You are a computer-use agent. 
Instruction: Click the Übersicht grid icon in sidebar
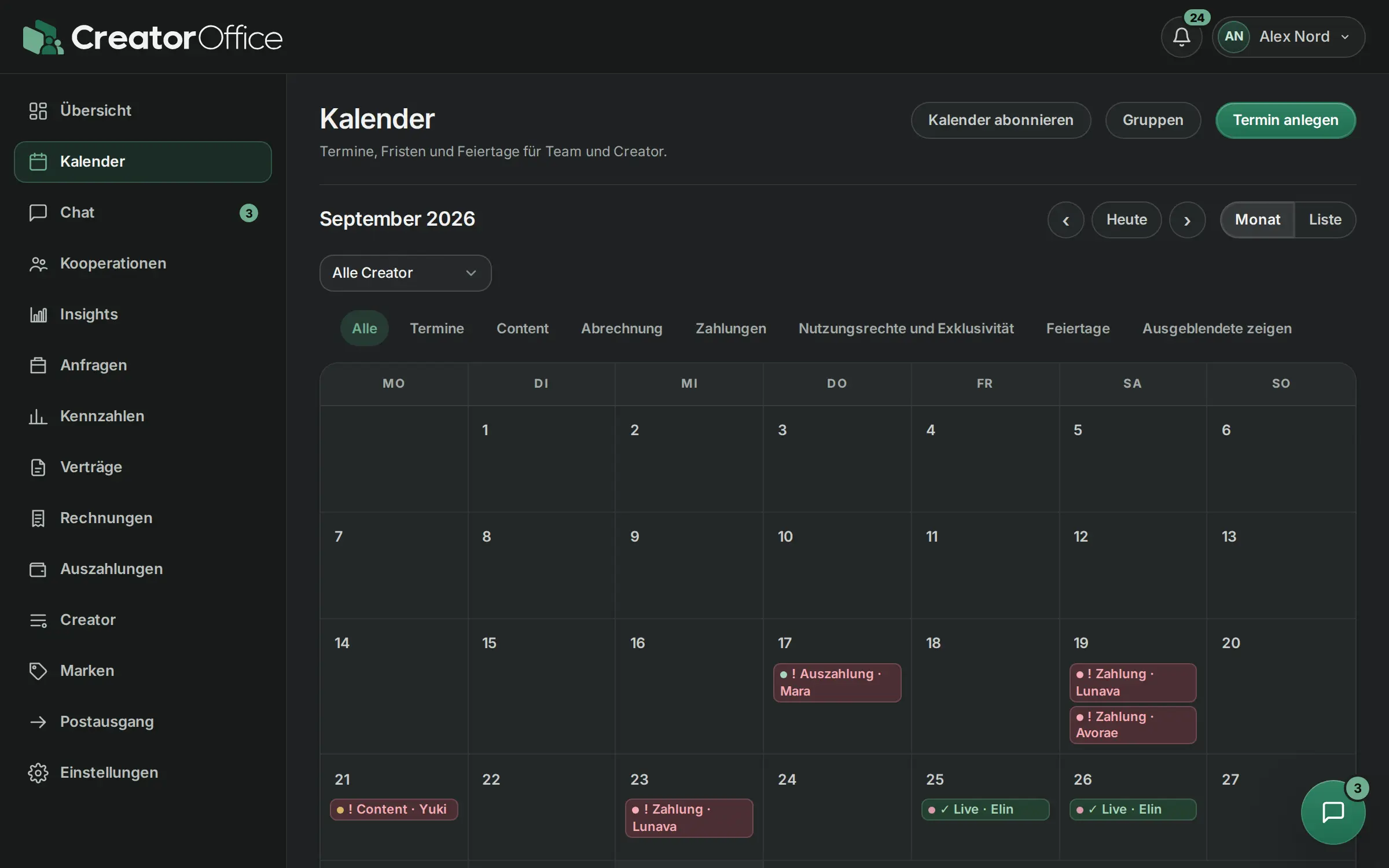coord(38,111)
